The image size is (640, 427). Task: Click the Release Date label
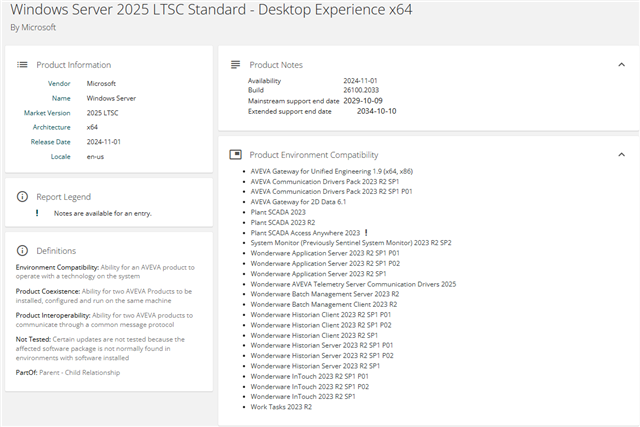[x=51, y=142]
